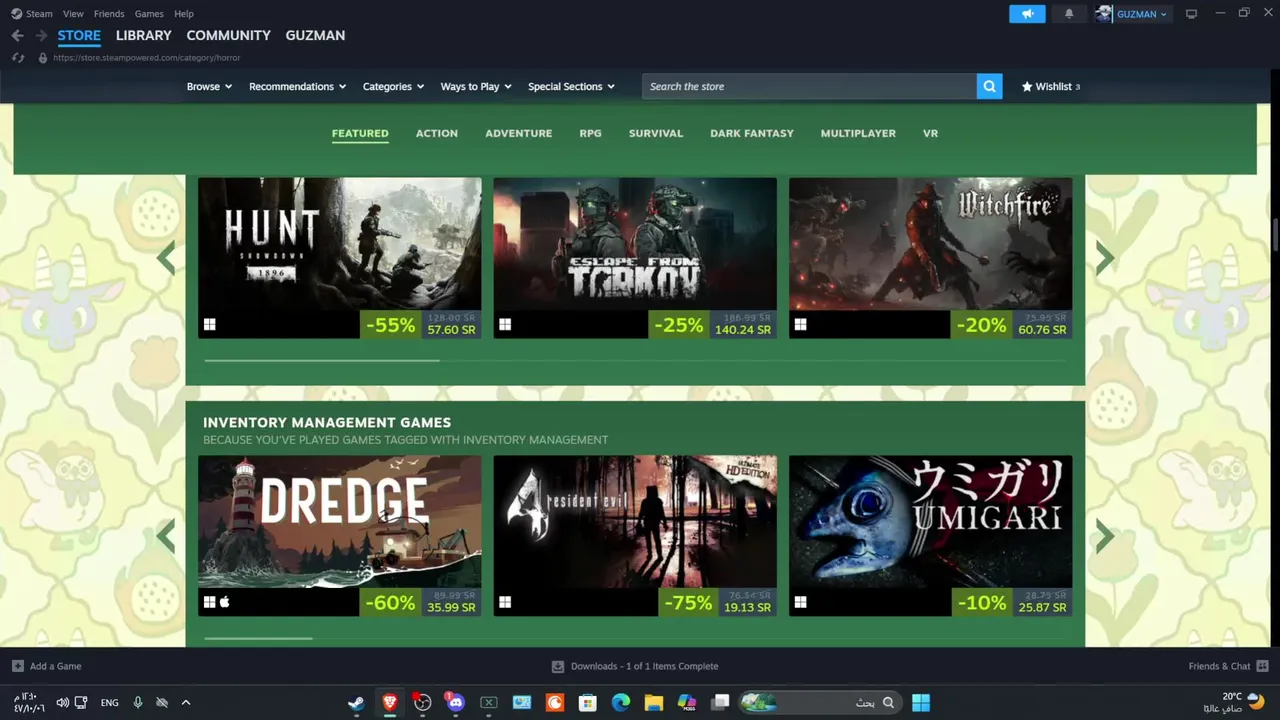Expand the Browse menu
The width and height of the screenshot is (1280, 720).
coord(209,86)
